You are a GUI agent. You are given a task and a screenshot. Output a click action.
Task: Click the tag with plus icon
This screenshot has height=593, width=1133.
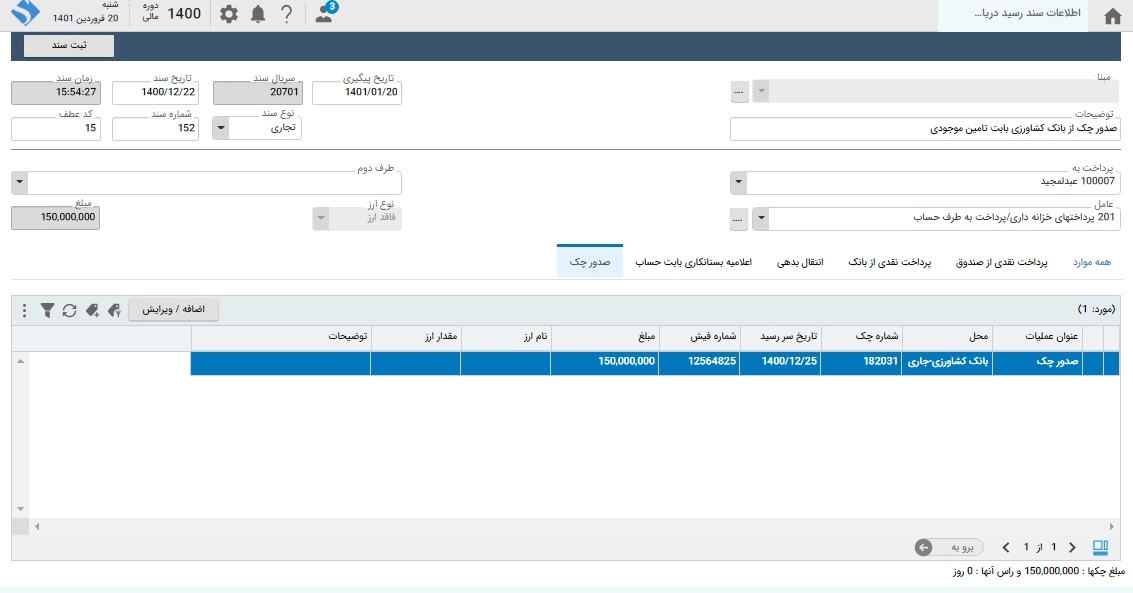point(92,310)
